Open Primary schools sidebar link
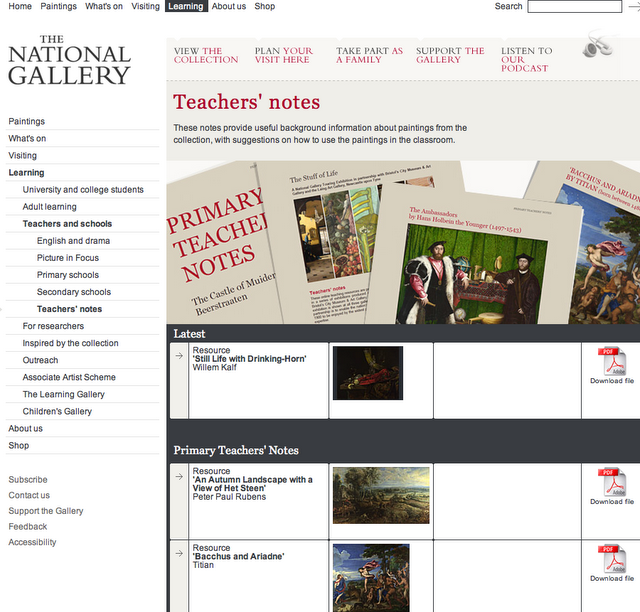Image resolution: width=640 pixels, height=612 pixels. click(68, 275)
